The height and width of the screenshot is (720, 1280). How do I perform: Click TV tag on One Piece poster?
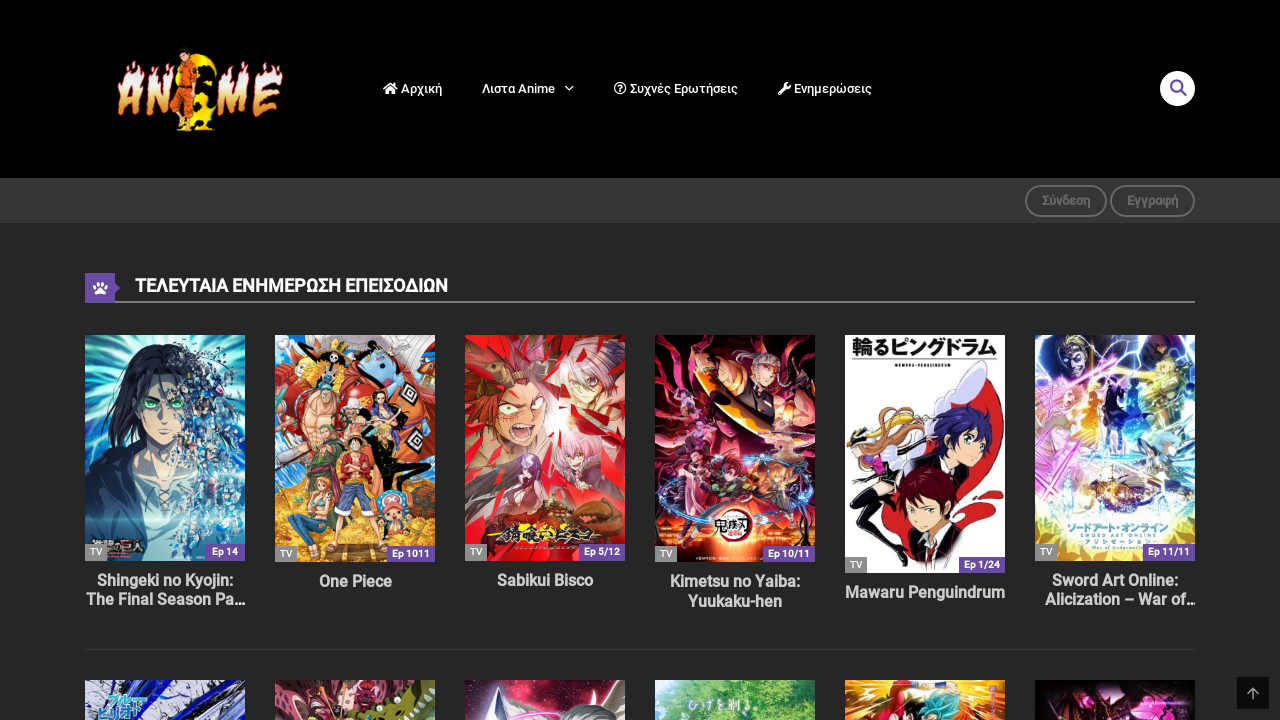pos(286,554)
